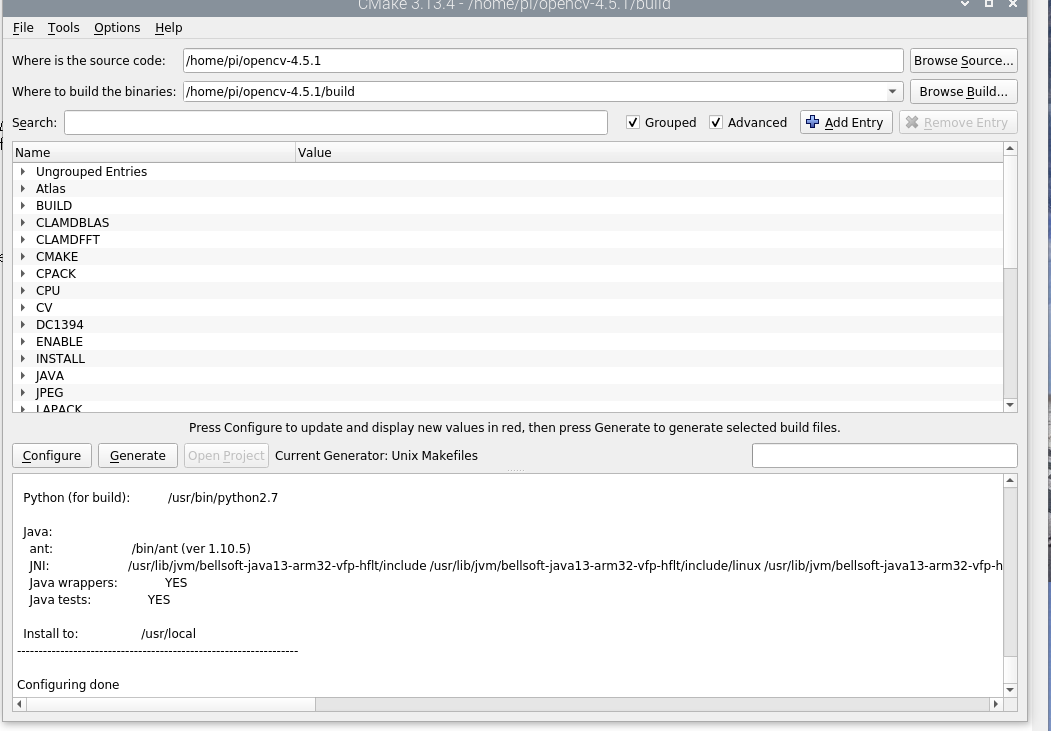Expand the Ungrouped Entries group
The image size is (1051, 731).
point(23,172)
